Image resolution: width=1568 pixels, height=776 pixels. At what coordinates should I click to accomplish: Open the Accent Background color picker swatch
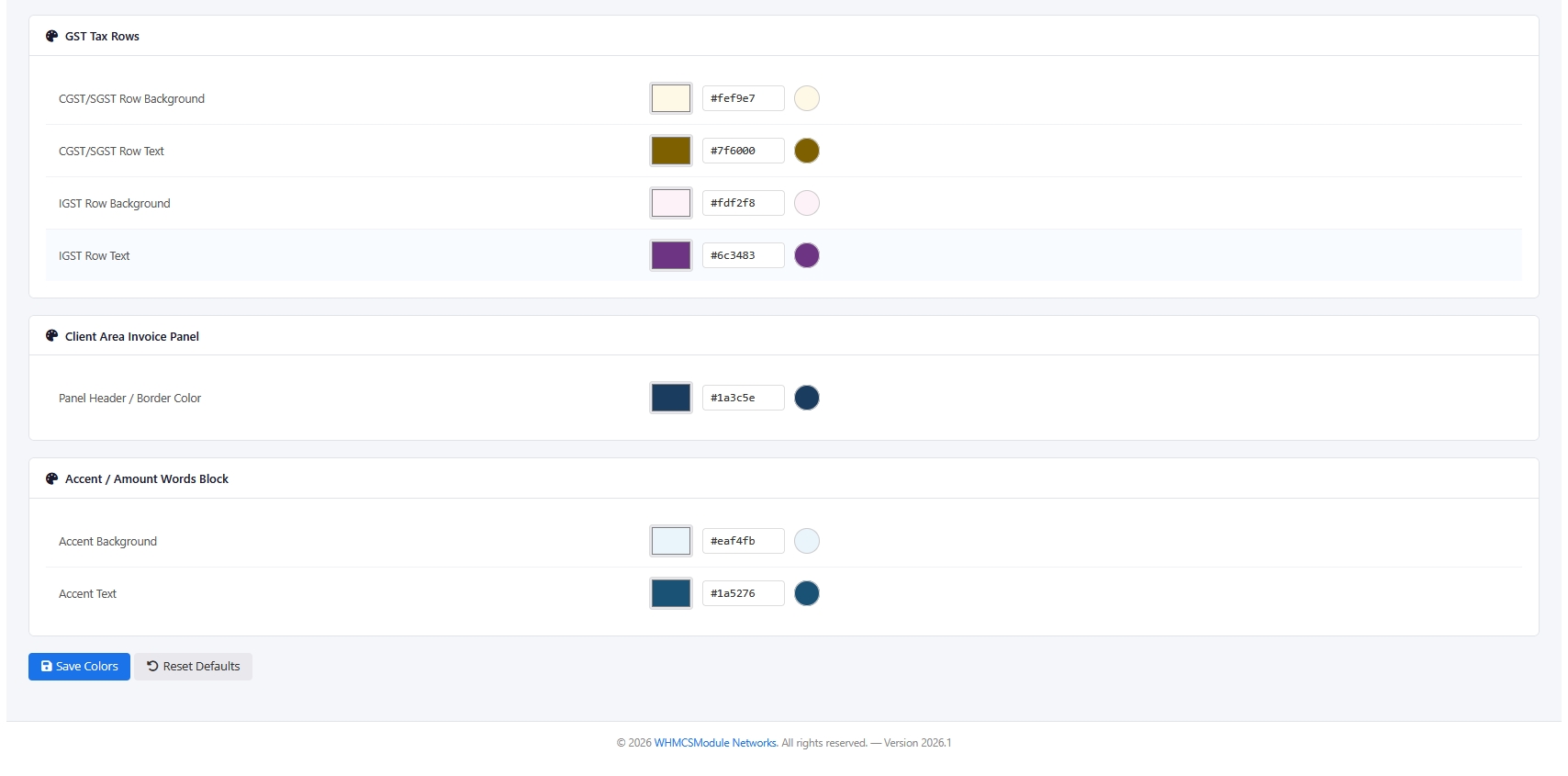tap(671, 541)
